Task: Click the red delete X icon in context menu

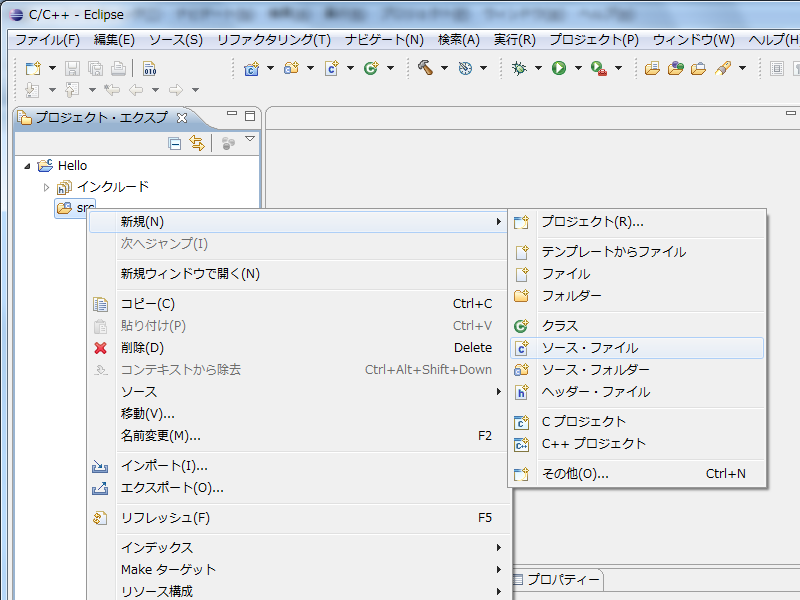Action: [100, 348]
